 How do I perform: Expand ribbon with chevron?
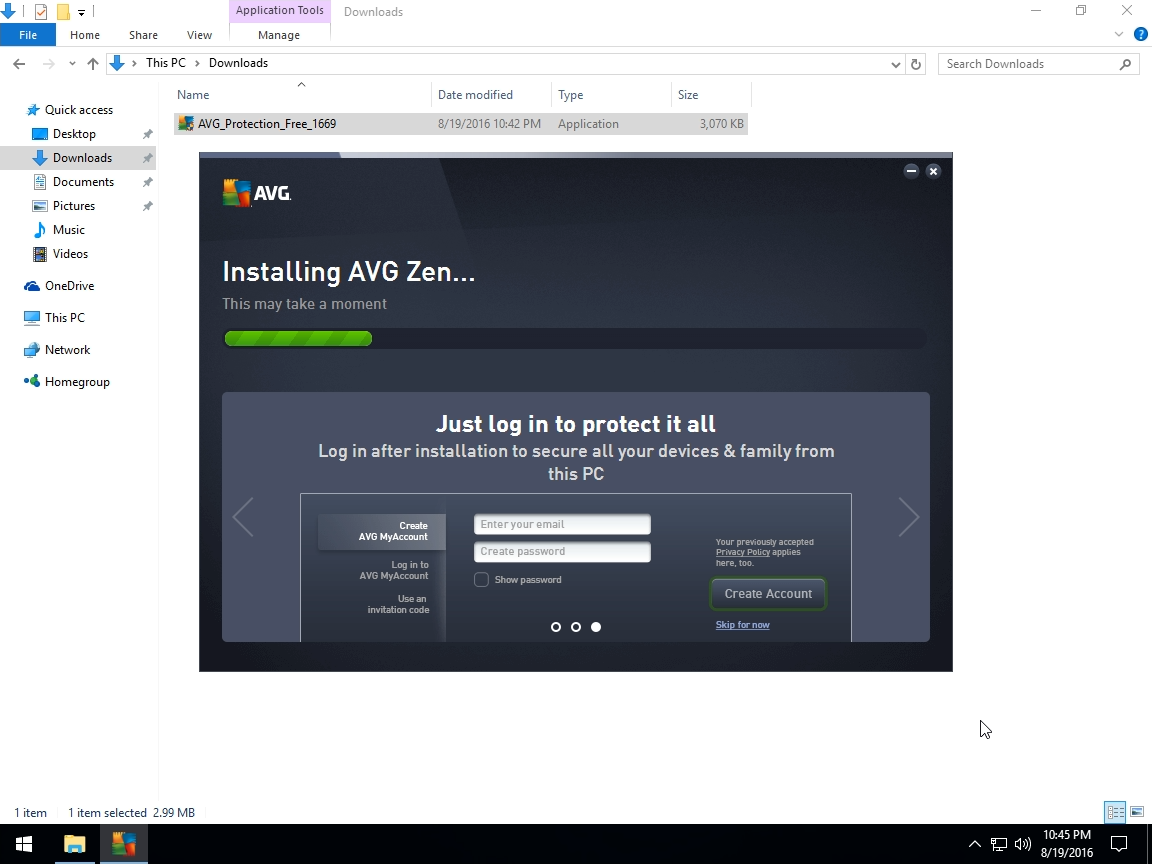click(x=1119, y=35)
